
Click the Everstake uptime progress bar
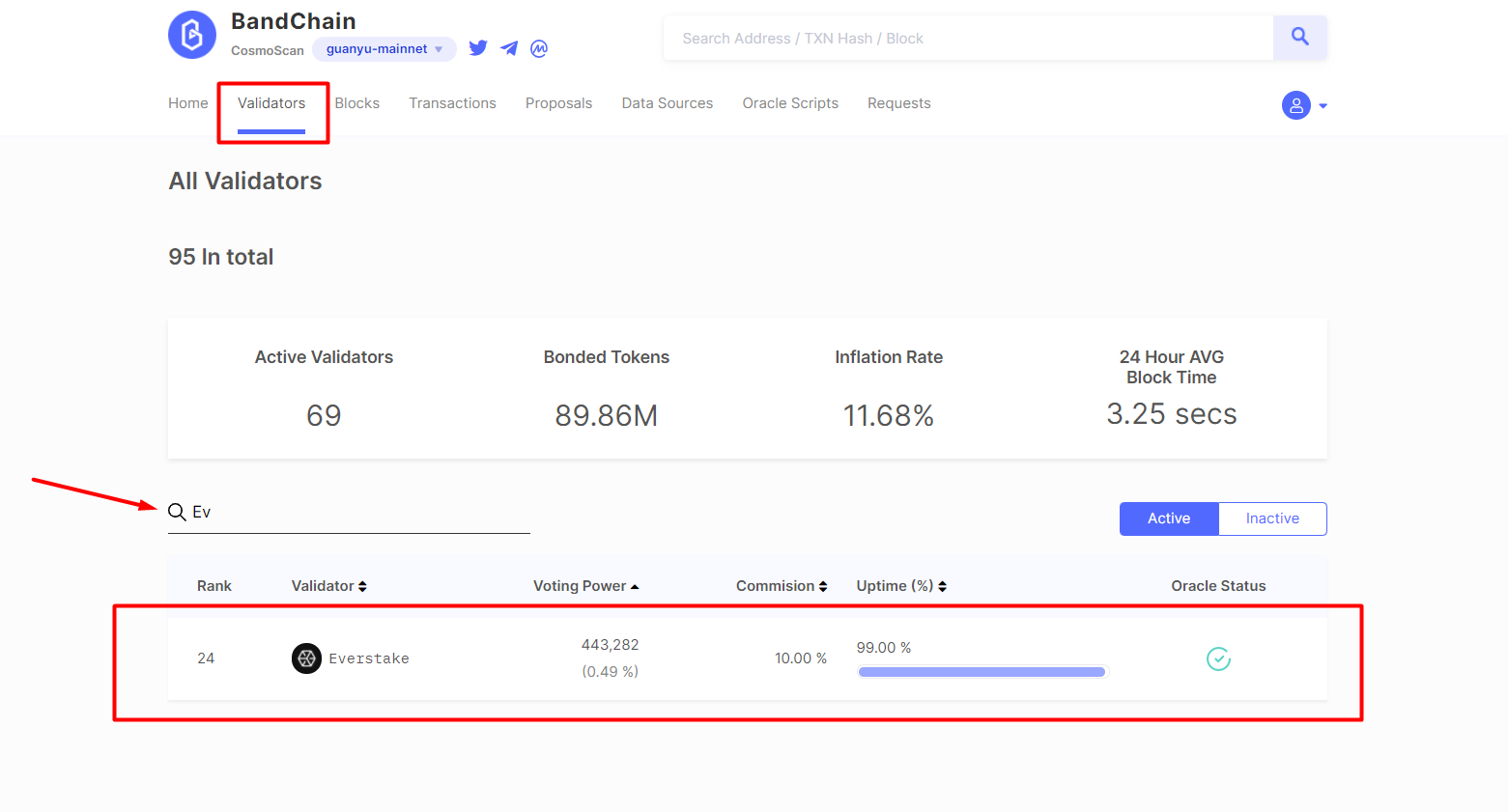pyautogui.click(x=982, y=672)
